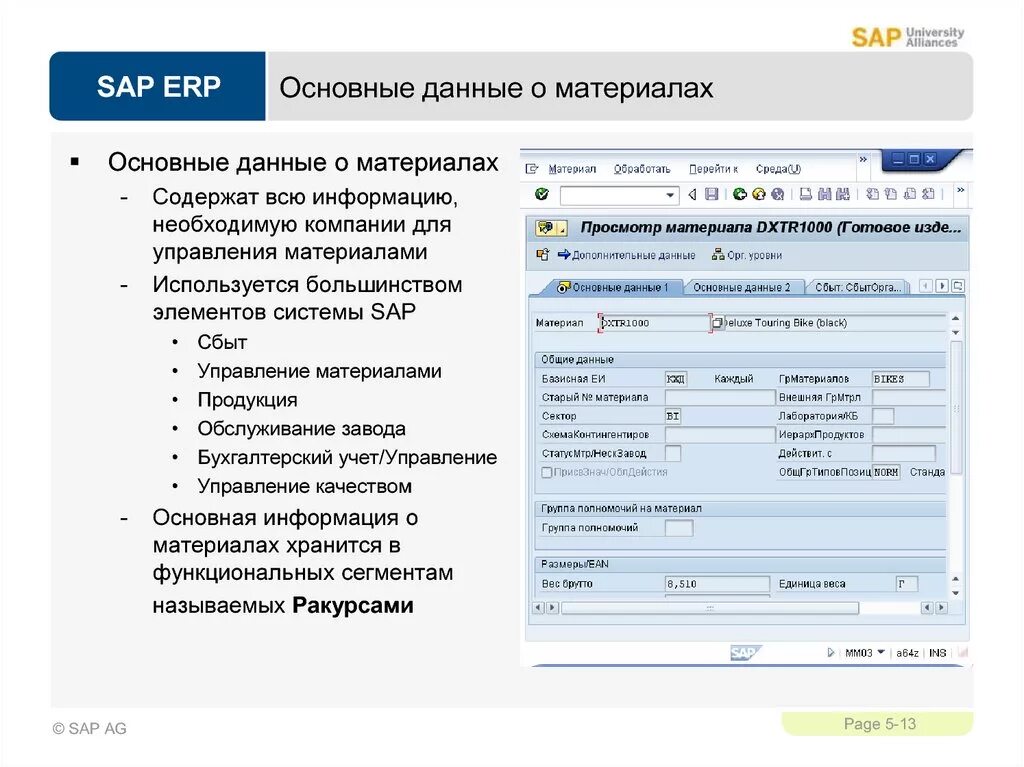The width and height of the screenshot is (1024, 767).
Task: Toggle the ПрисвЗнач/ОблДействия checkbox
Action: pyautogui.click(x=547, y=472)
